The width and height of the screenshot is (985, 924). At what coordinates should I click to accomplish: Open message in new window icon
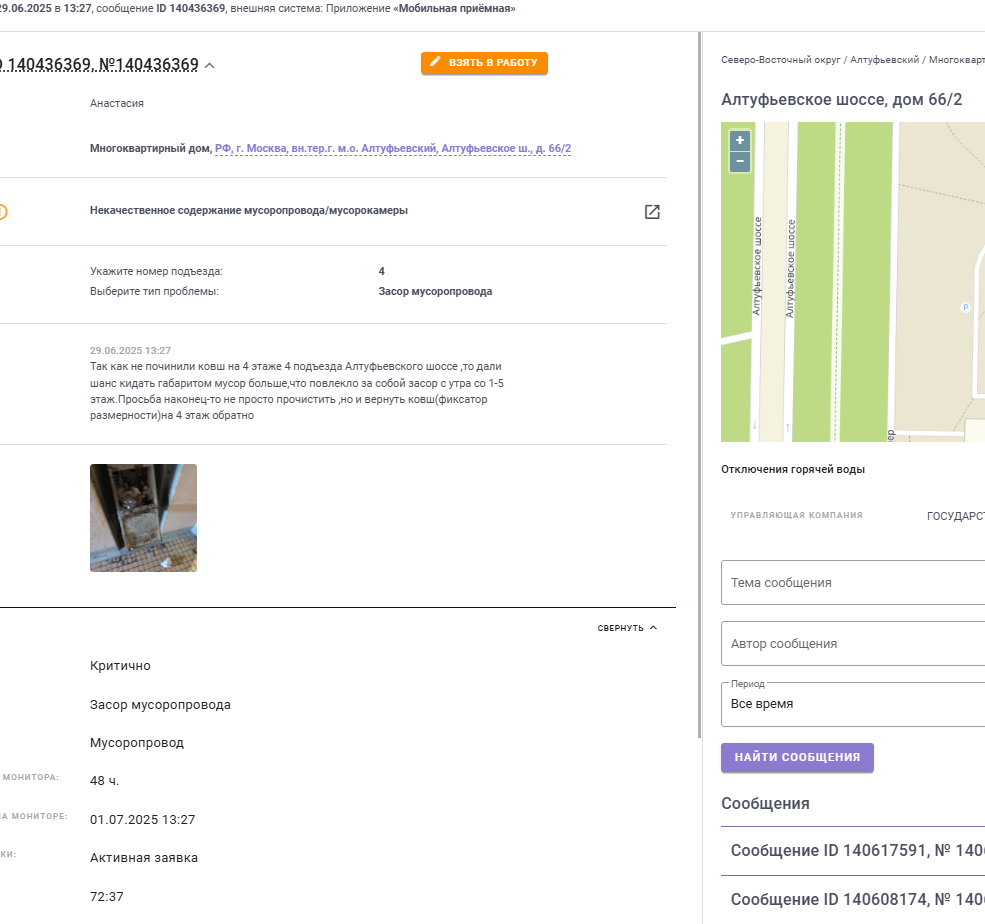652,212
